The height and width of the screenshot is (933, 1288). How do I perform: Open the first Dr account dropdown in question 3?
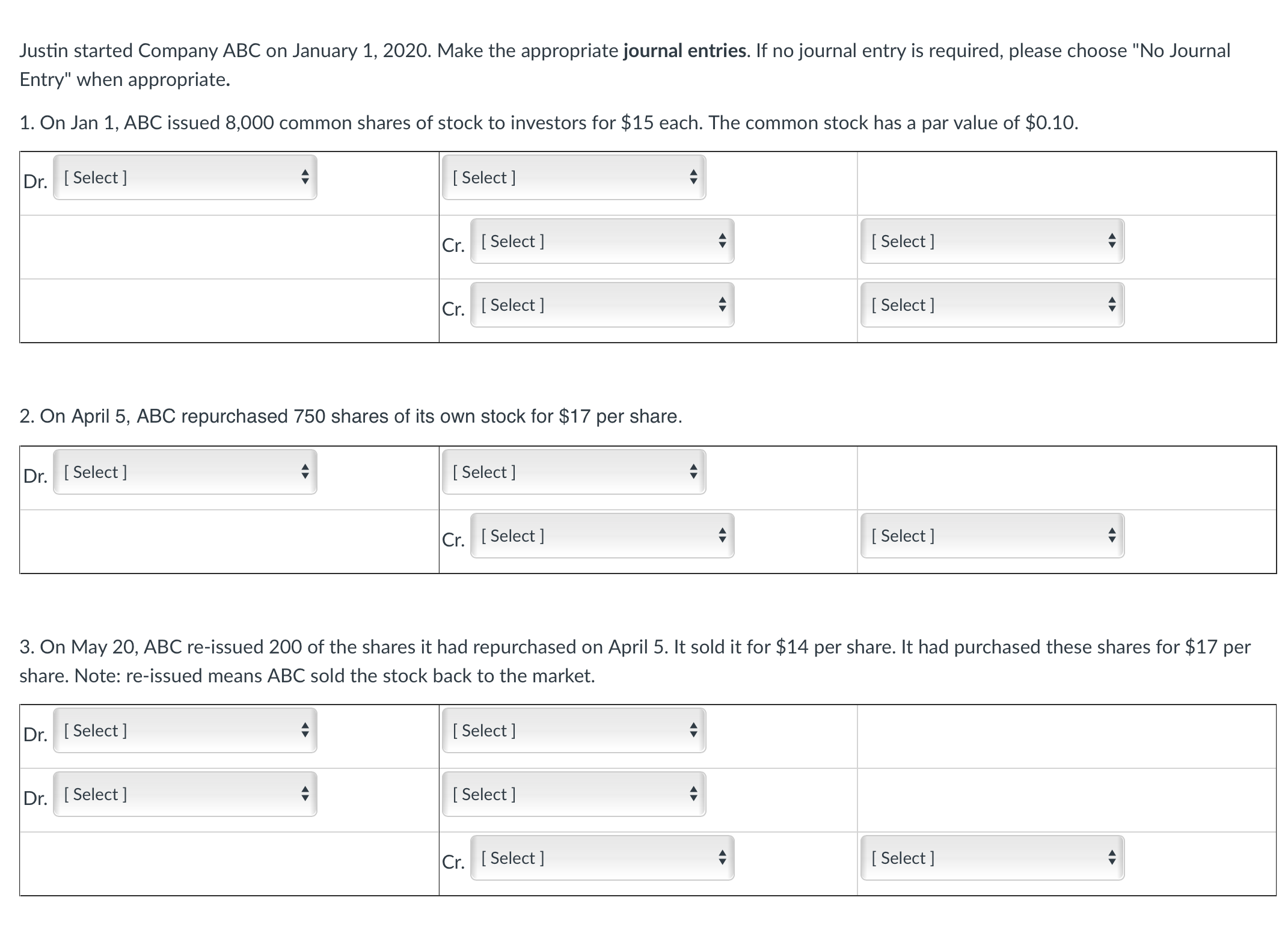pos(185,730)
